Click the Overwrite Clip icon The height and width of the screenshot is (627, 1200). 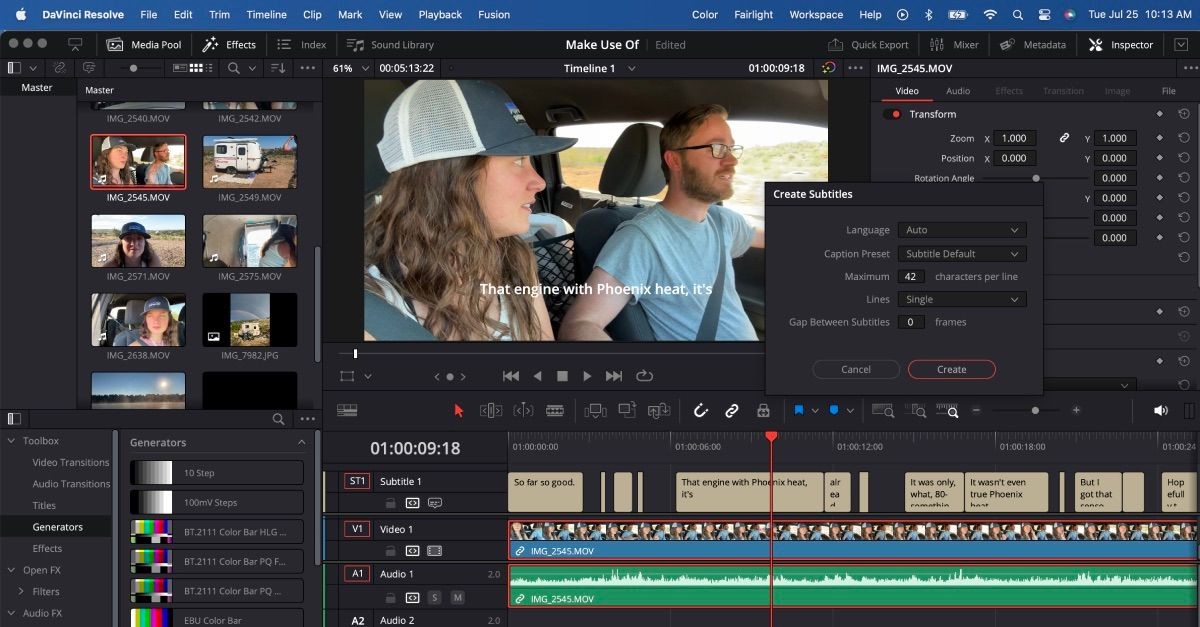pos(627,410)
